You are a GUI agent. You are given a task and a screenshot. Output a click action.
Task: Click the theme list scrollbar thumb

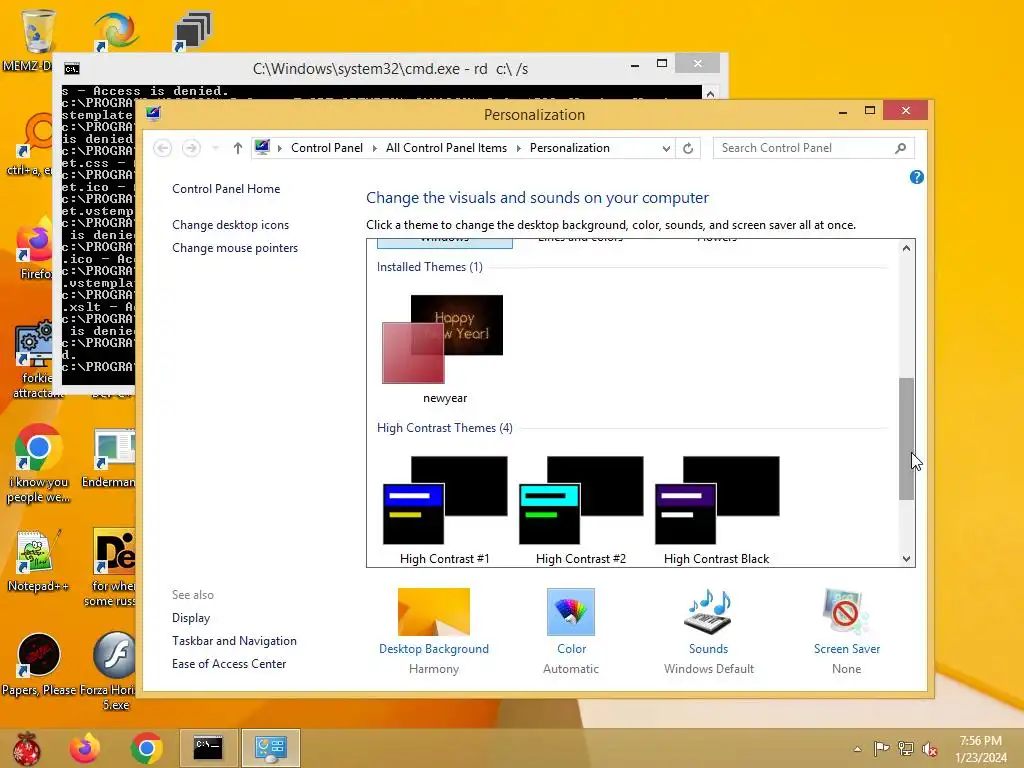[x=906, y=439]
